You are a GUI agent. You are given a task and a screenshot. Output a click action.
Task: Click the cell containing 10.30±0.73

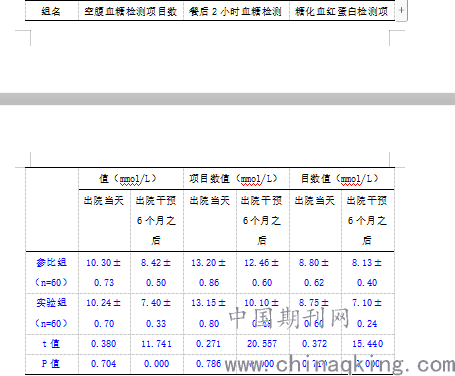pos(104,272)
